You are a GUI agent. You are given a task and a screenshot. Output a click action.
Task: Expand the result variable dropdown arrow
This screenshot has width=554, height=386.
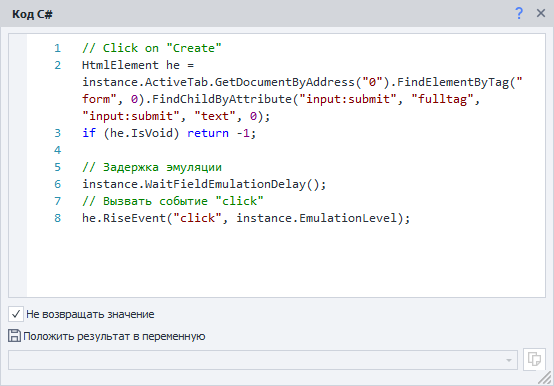click(508, 360)
